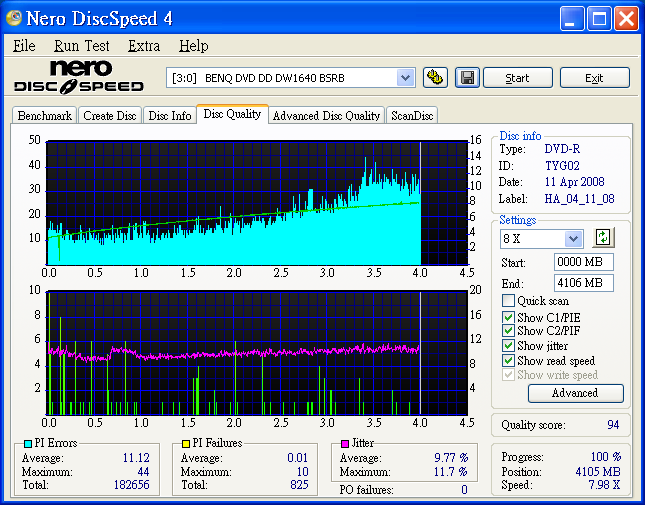Click the Position value 4105 MB
The image size is (645, 505).
598,471
